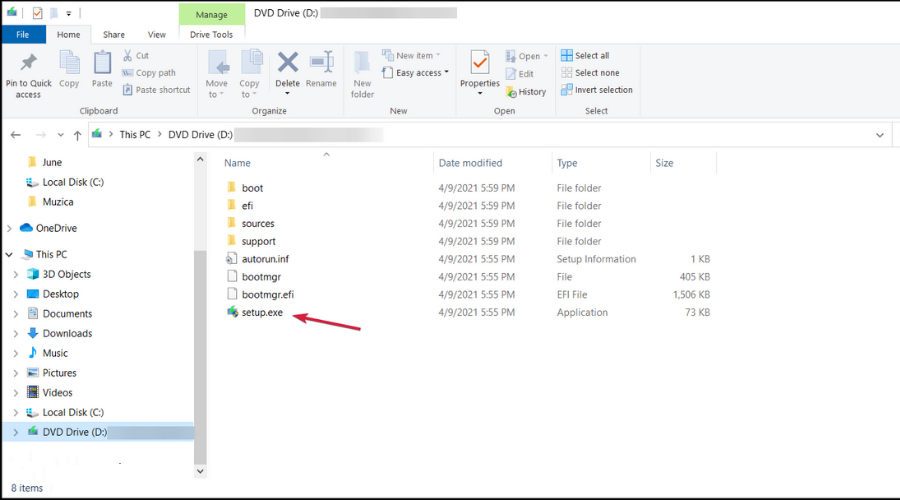Open the File menu tab

22,34
